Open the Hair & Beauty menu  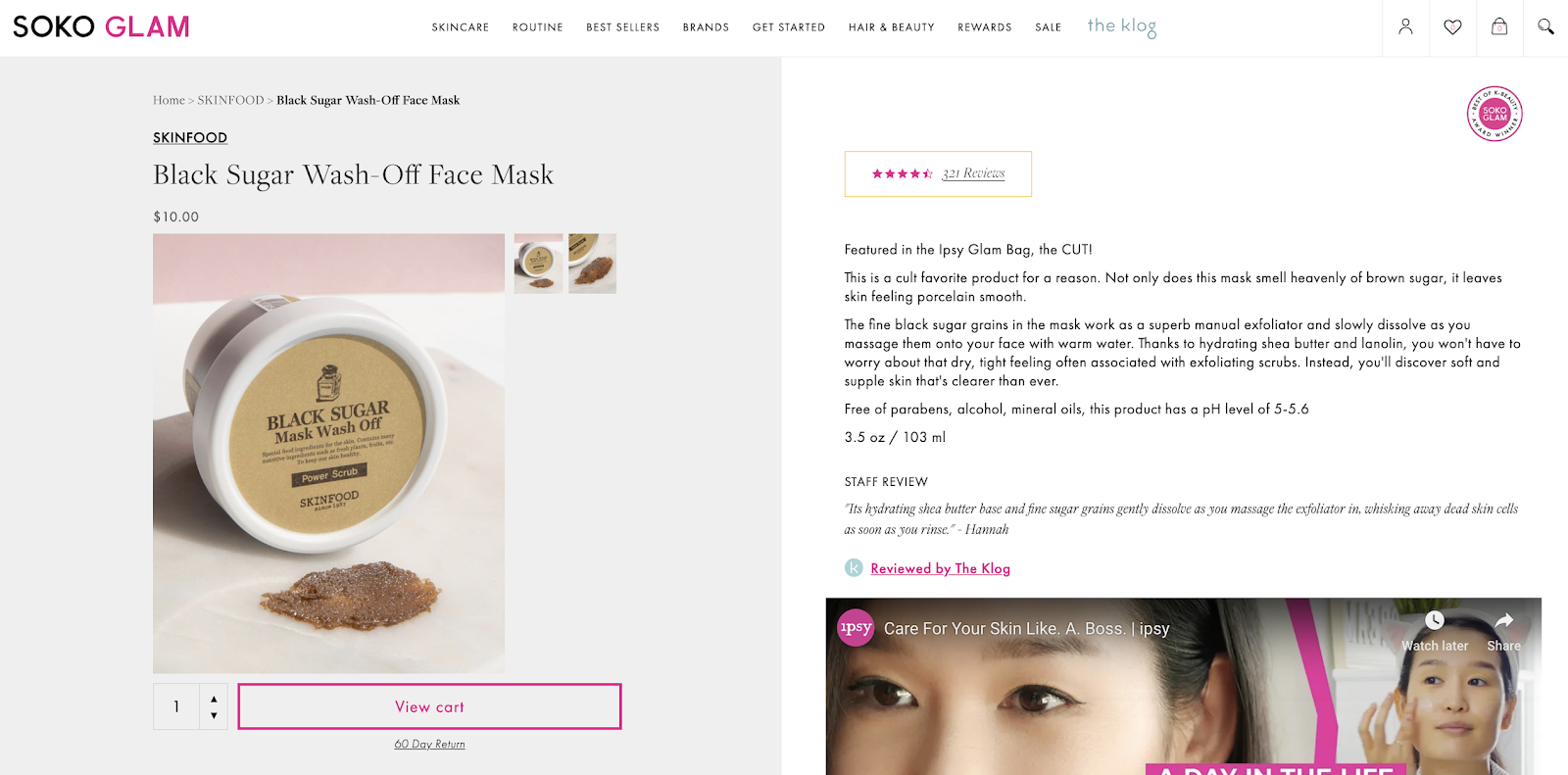click(891, 27)
